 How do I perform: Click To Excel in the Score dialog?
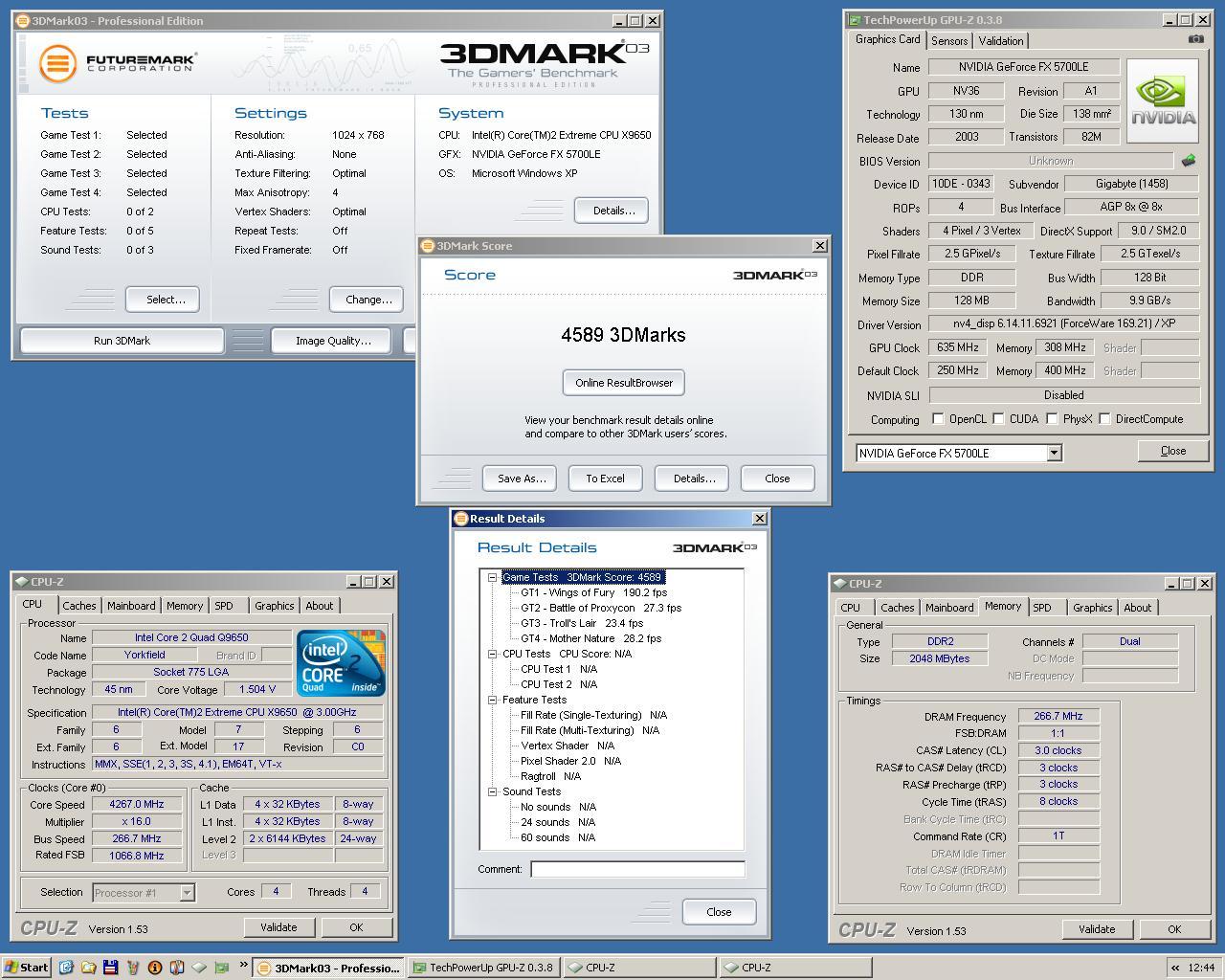coord(605,479)
